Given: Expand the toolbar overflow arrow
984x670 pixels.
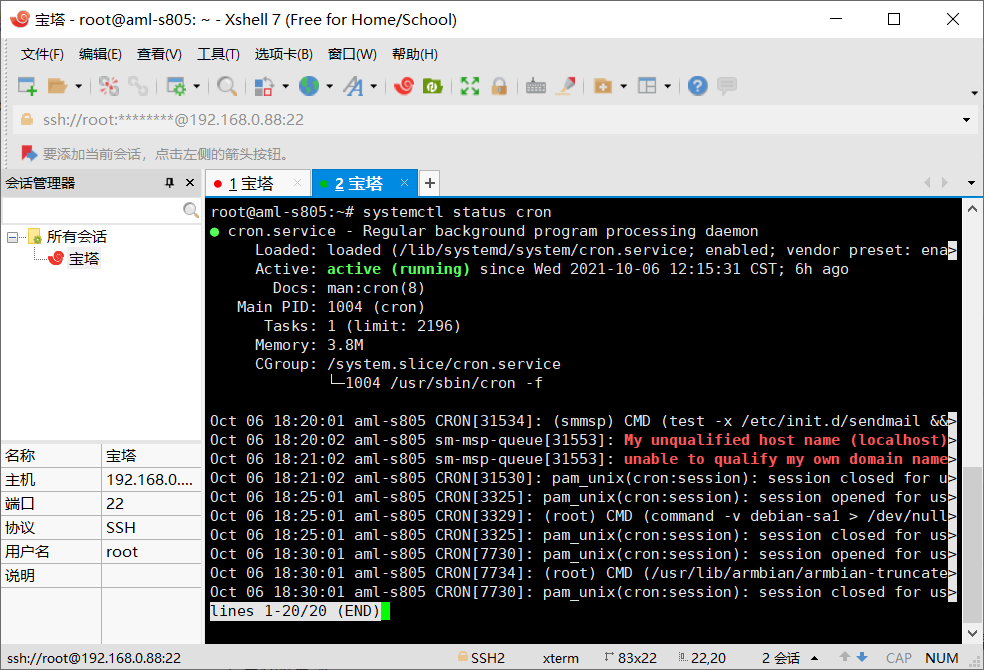Looking at the screenshot, I should pyautogui.click(x=974, y=93).
